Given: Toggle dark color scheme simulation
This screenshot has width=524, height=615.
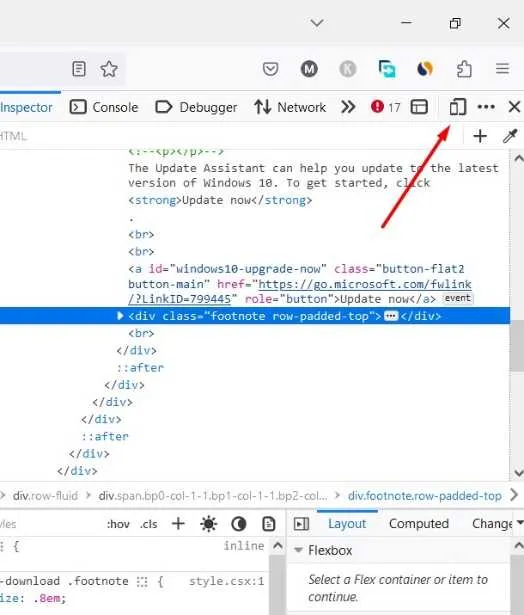Looking at the screenshot, I should click(x=239, y=524).
